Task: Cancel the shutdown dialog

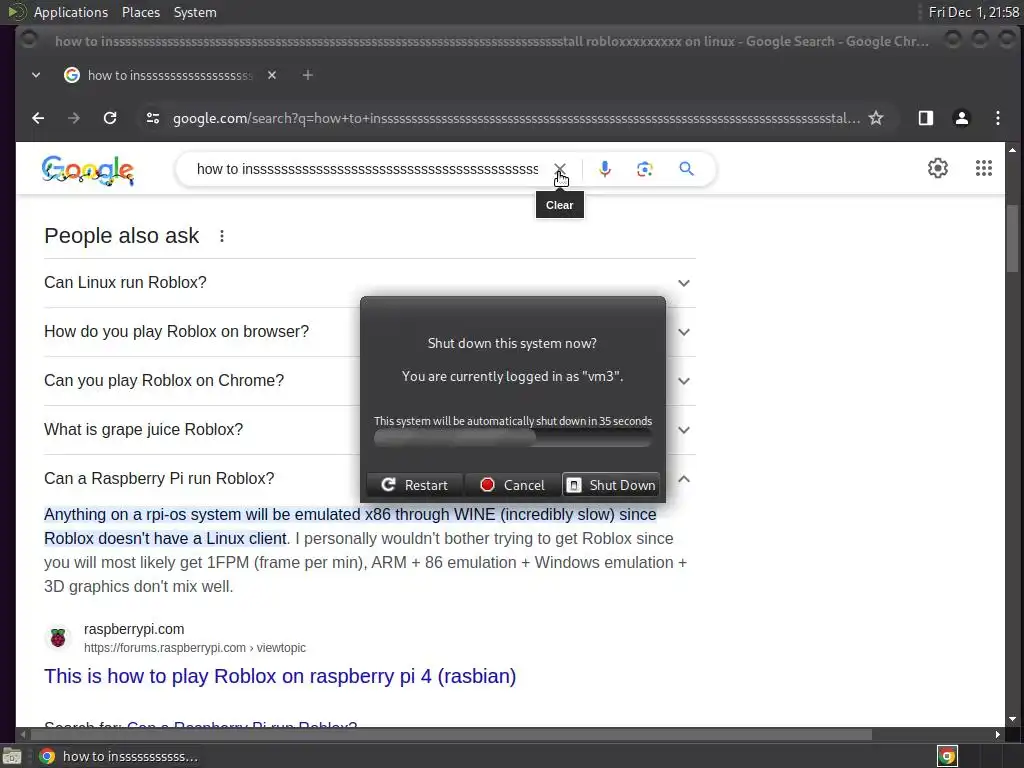Action: coord(513,485)
